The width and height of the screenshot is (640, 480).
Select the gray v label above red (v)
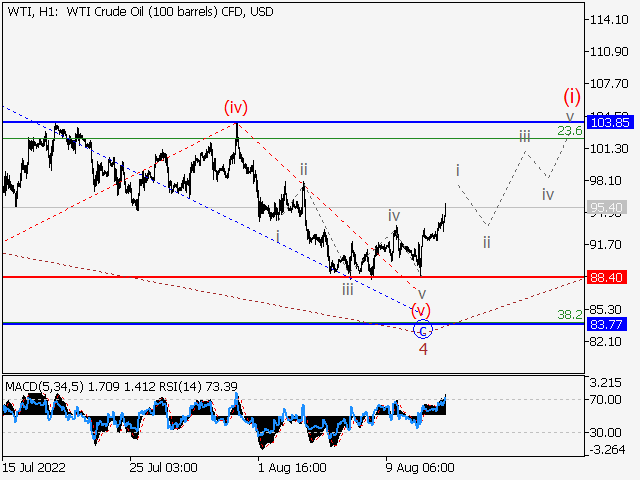422,293
